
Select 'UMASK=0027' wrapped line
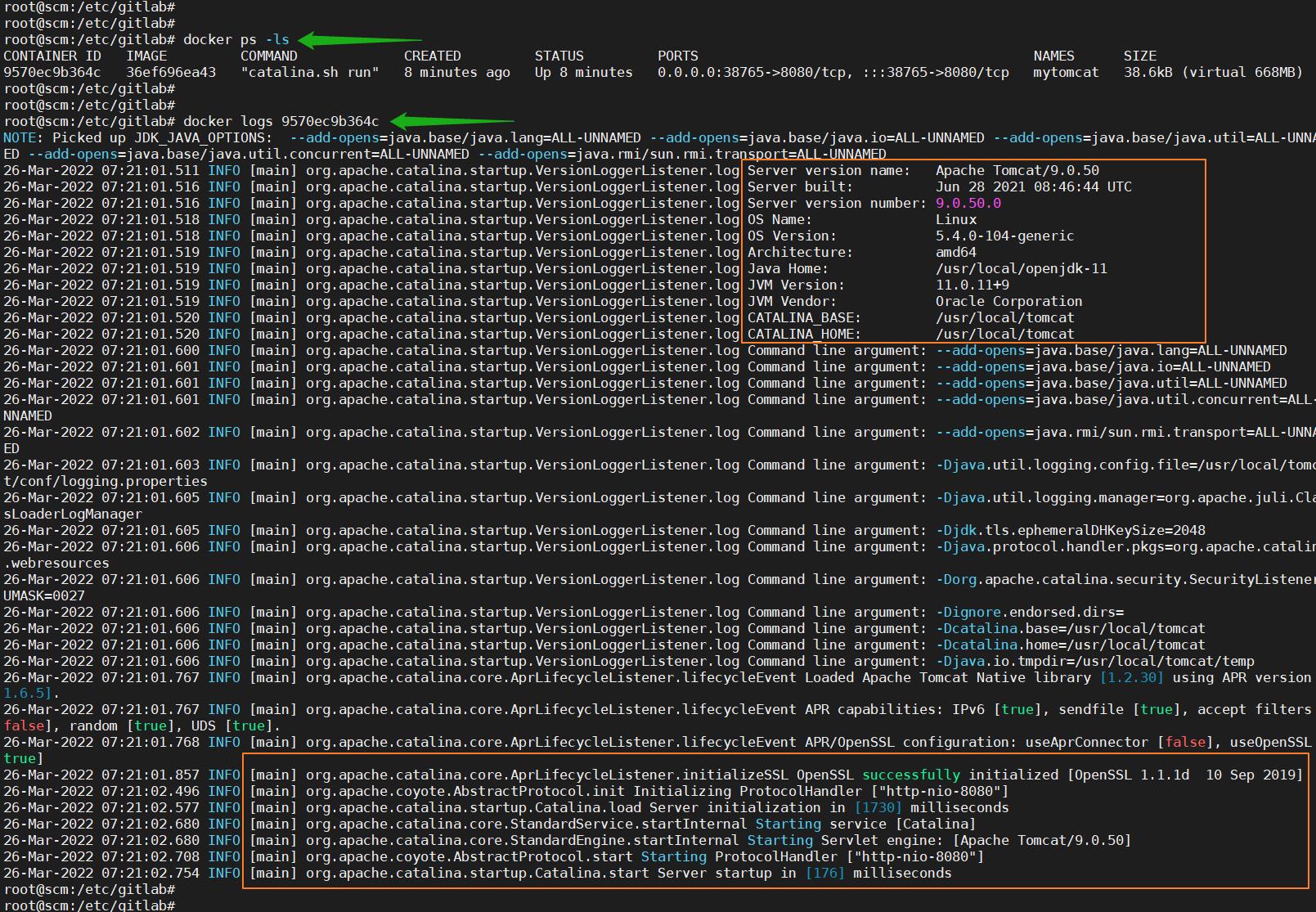coord(44,595)
